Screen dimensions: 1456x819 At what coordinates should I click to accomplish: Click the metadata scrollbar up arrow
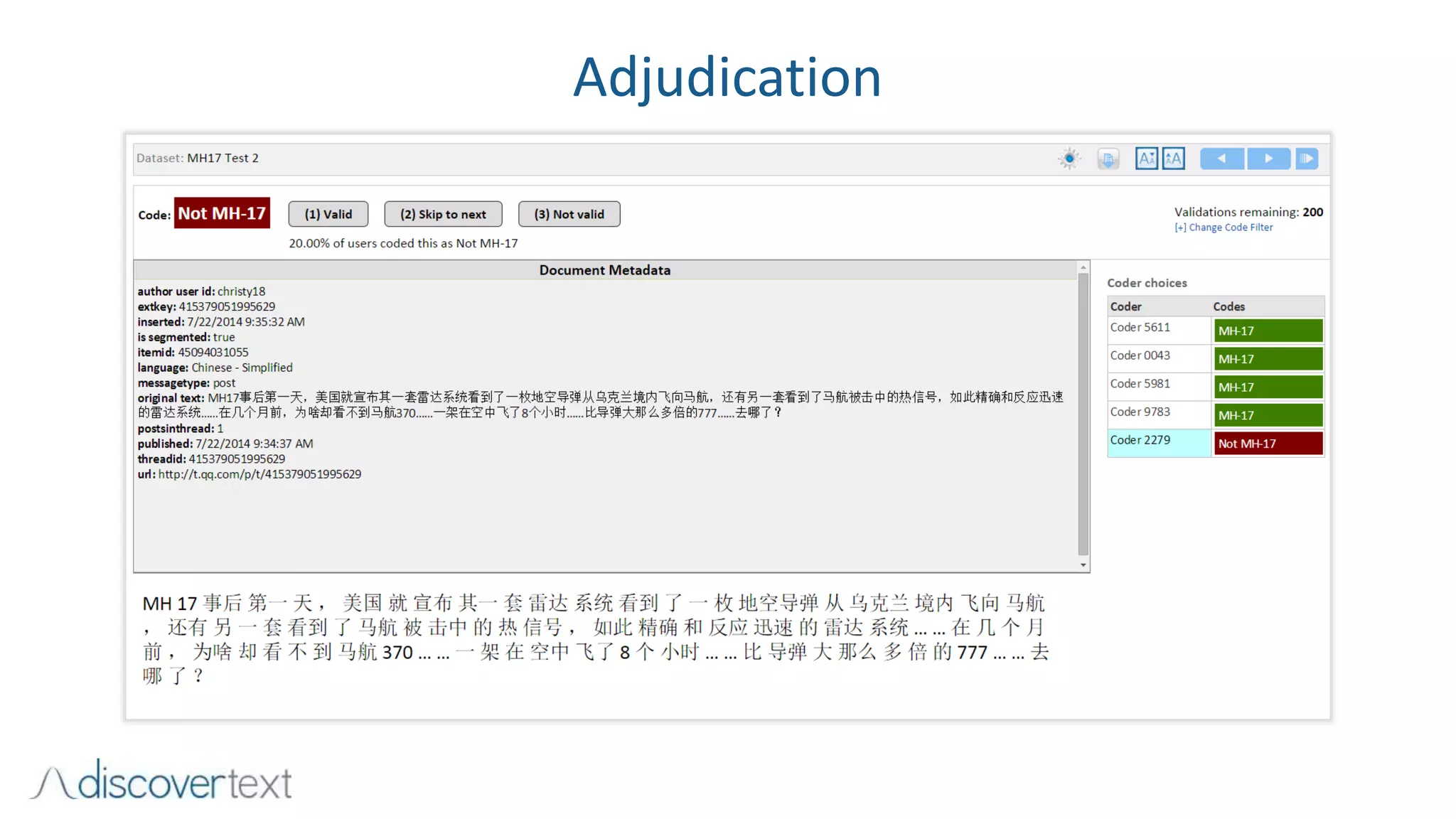(1083, 268)
